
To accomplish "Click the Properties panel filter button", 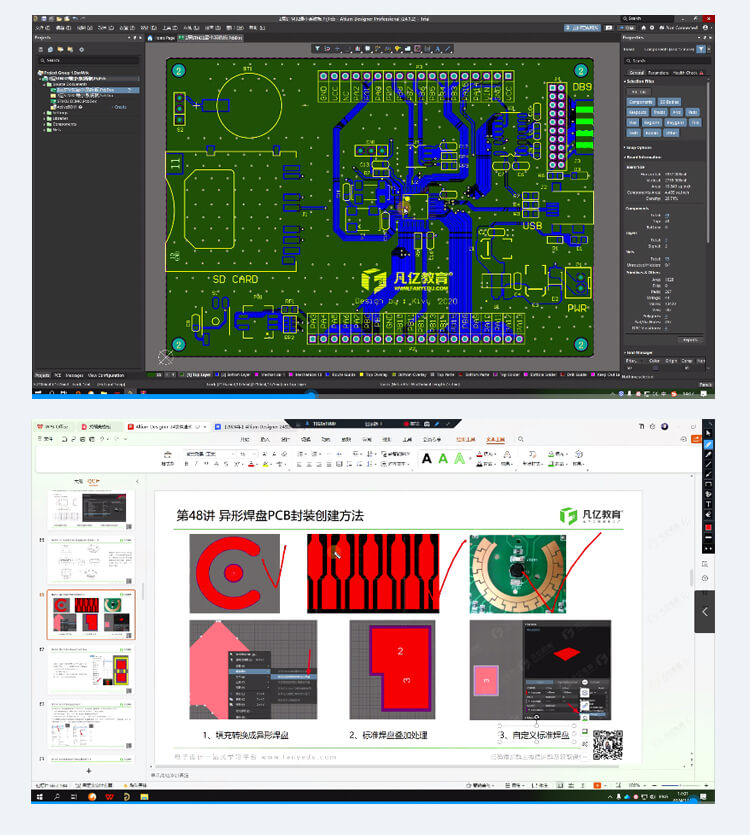I will (x=701, y=49).
